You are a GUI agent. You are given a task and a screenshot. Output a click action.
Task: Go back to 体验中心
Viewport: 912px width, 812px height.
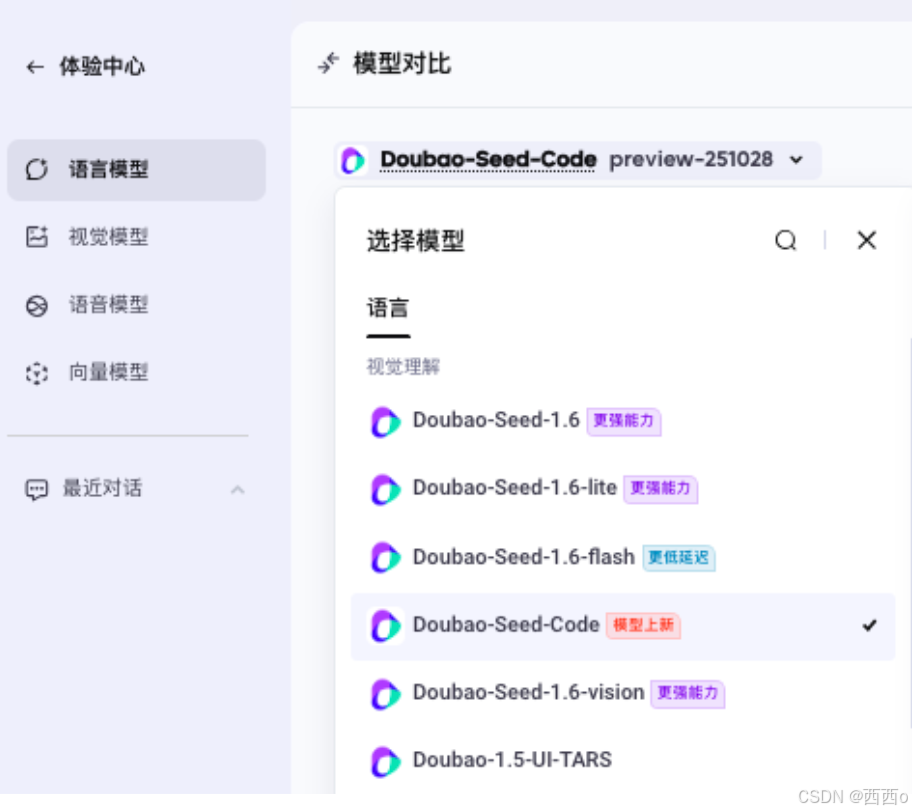(x=102, y=66)
